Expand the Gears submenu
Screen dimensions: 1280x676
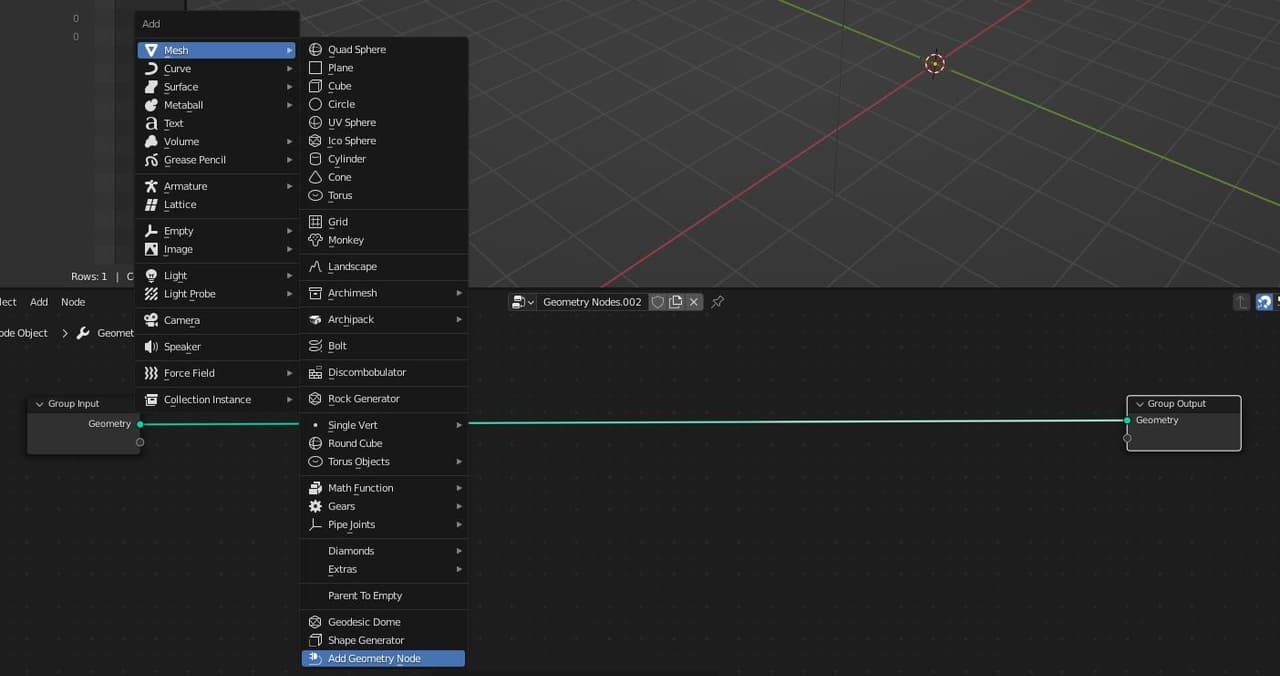coord(383,506)
